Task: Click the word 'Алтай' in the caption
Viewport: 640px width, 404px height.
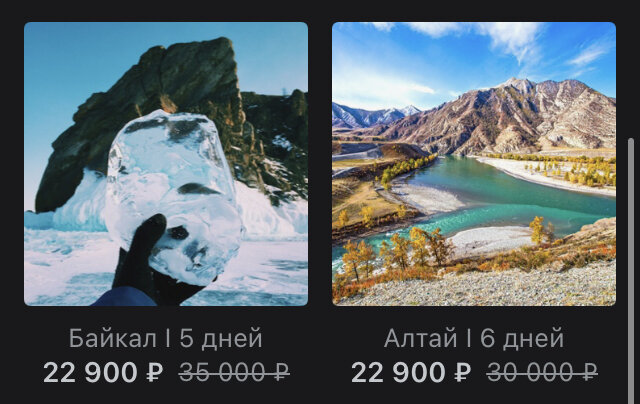Action: pyautogui.click(x=420, y=338)
